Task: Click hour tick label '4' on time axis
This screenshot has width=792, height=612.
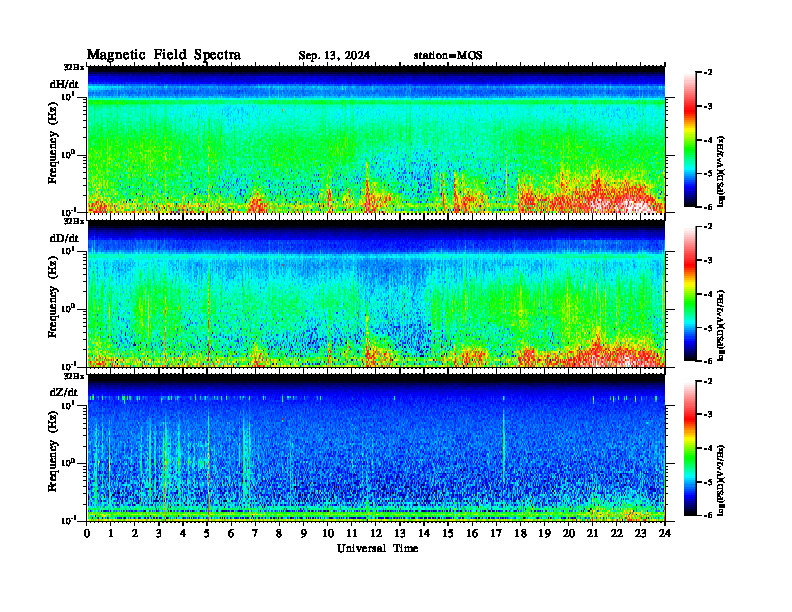Action: [x=183, y=533]
